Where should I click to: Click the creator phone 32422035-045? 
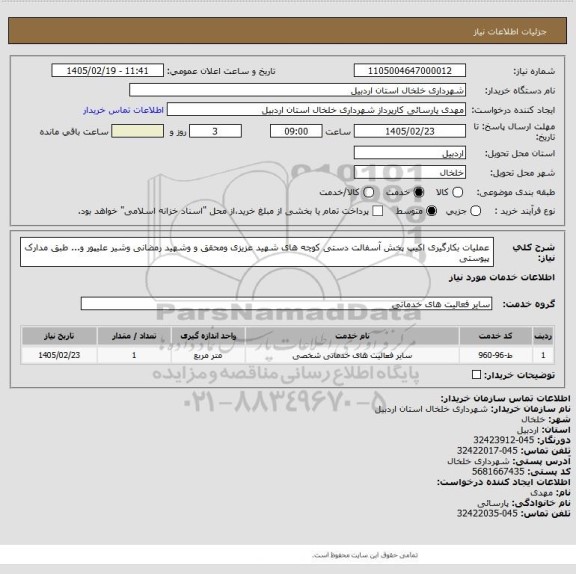coord(487,513)
